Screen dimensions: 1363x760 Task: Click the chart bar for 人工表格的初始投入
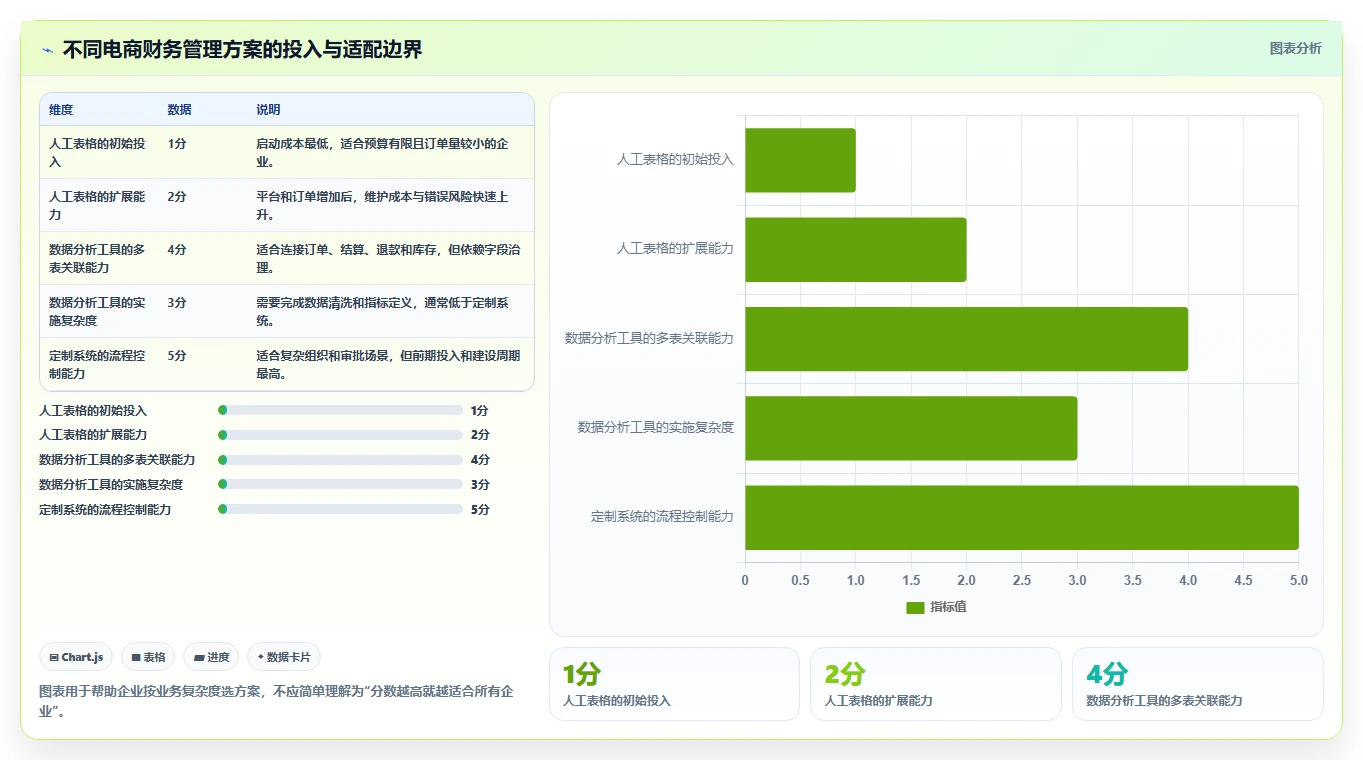(x=800, y=160)
